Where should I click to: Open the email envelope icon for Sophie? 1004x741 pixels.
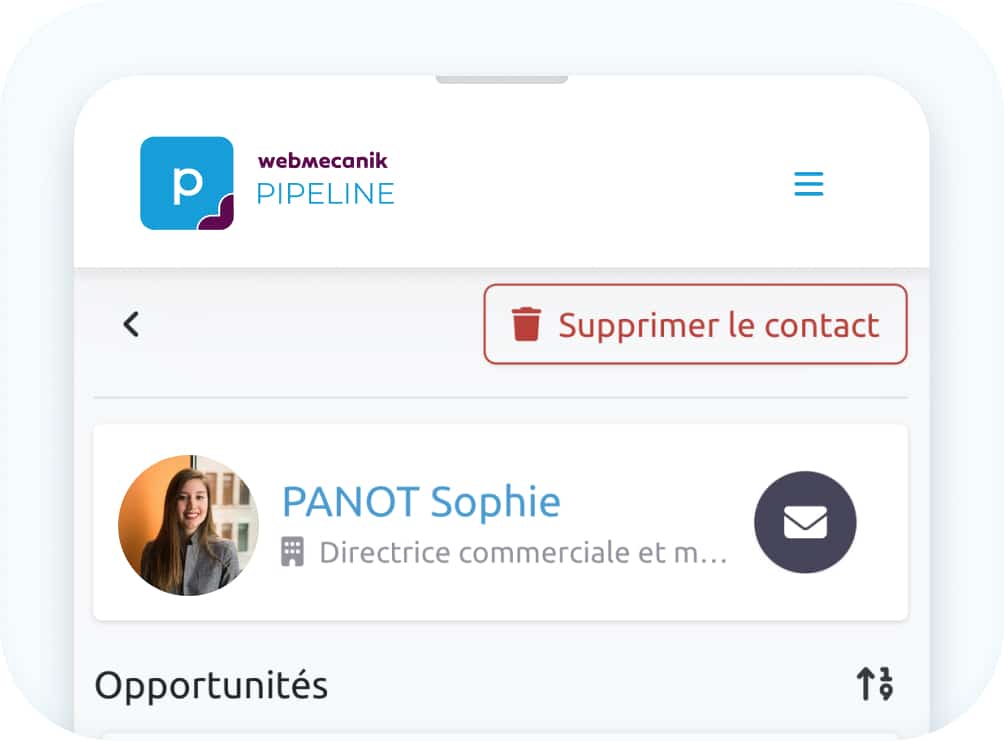(x=804, y=523)
